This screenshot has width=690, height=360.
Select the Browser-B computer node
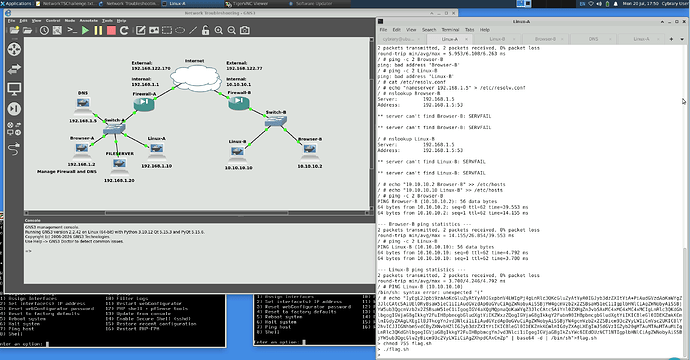click(309, 152)
